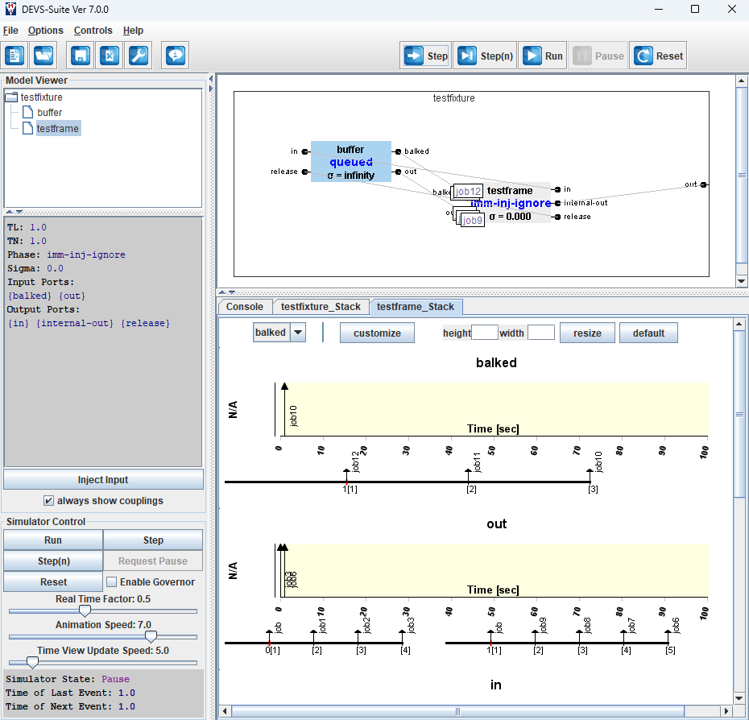Screen dimensions: 749x720
Task: Click the wrench settings toolbar icon
Action: [x=139, y=56]
